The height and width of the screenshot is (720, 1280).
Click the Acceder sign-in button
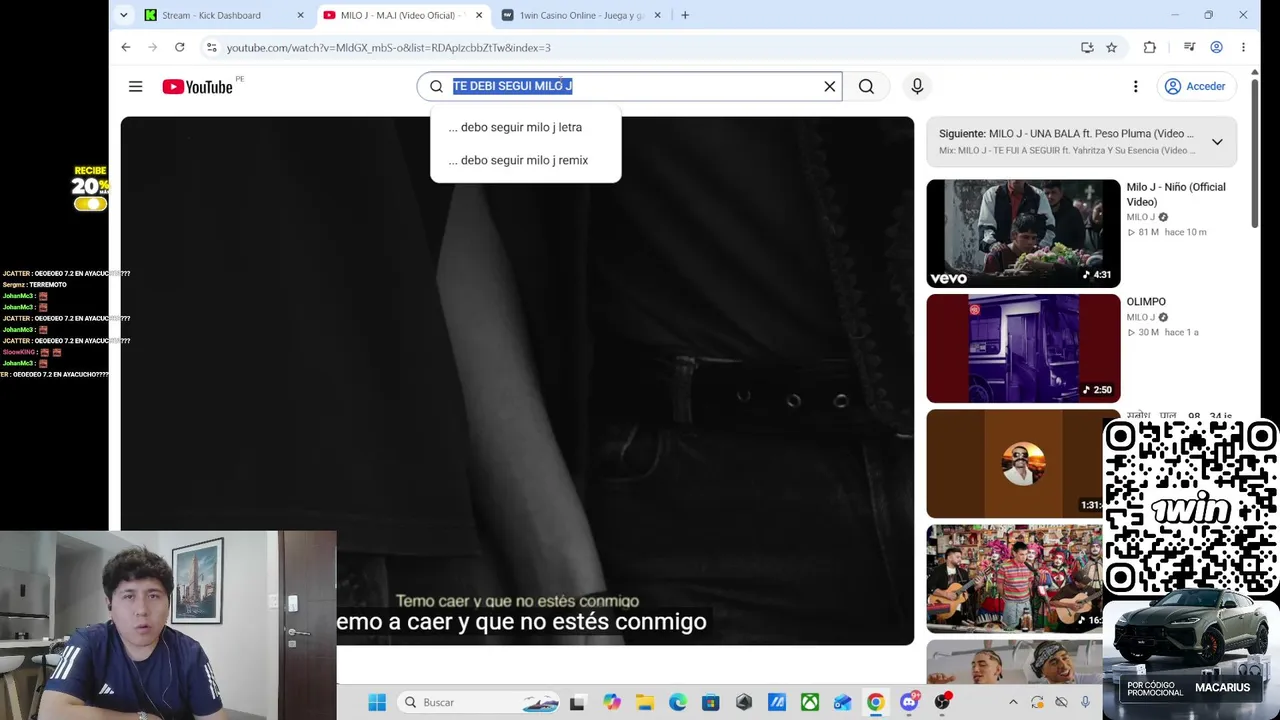pyautogui.click(x=1195, y=87)
